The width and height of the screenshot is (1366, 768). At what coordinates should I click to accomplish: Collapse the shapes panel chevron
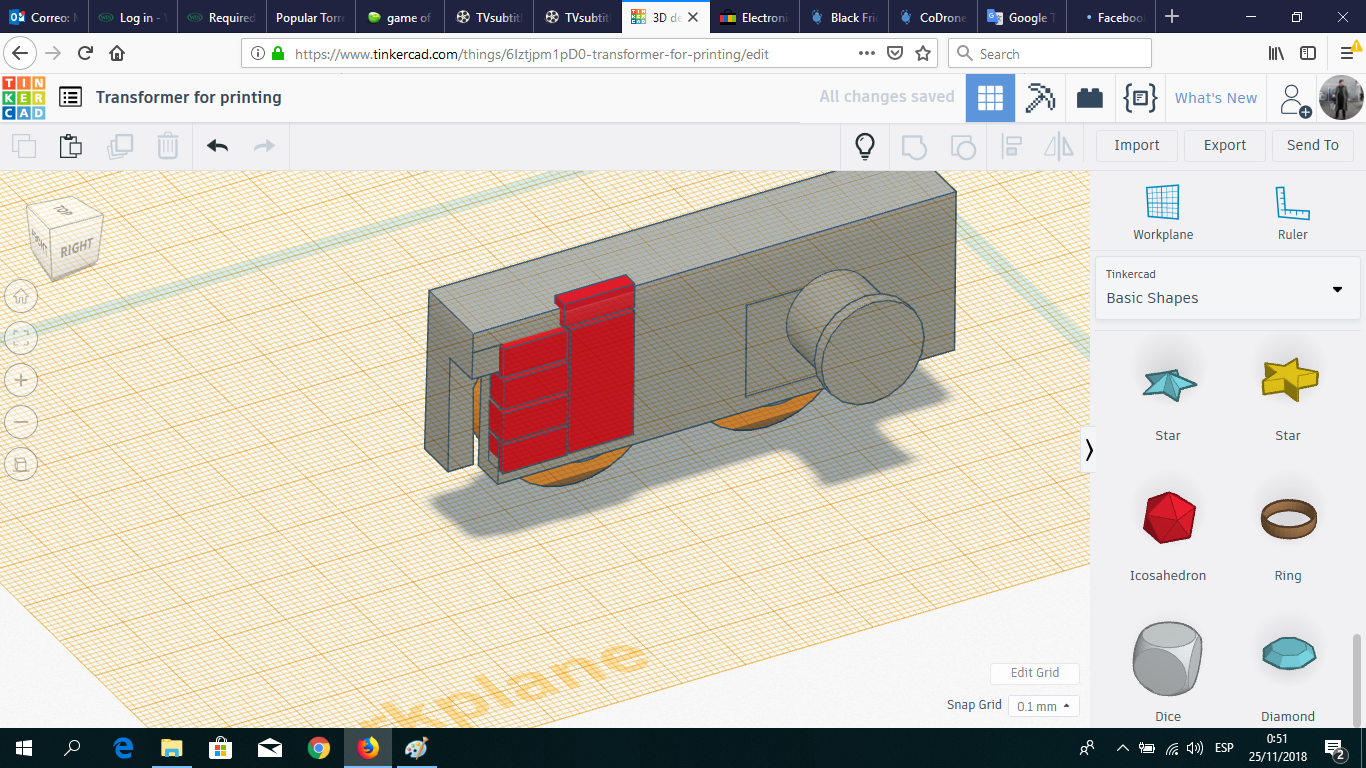[1089, 450]
